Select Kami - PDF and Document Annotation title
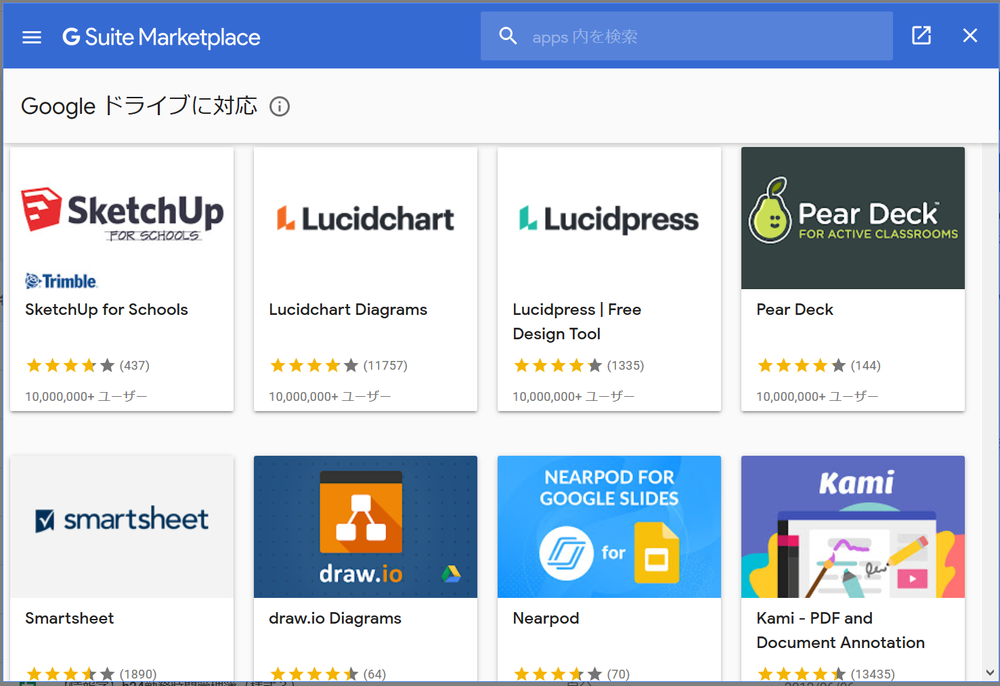 pos(840,630)
